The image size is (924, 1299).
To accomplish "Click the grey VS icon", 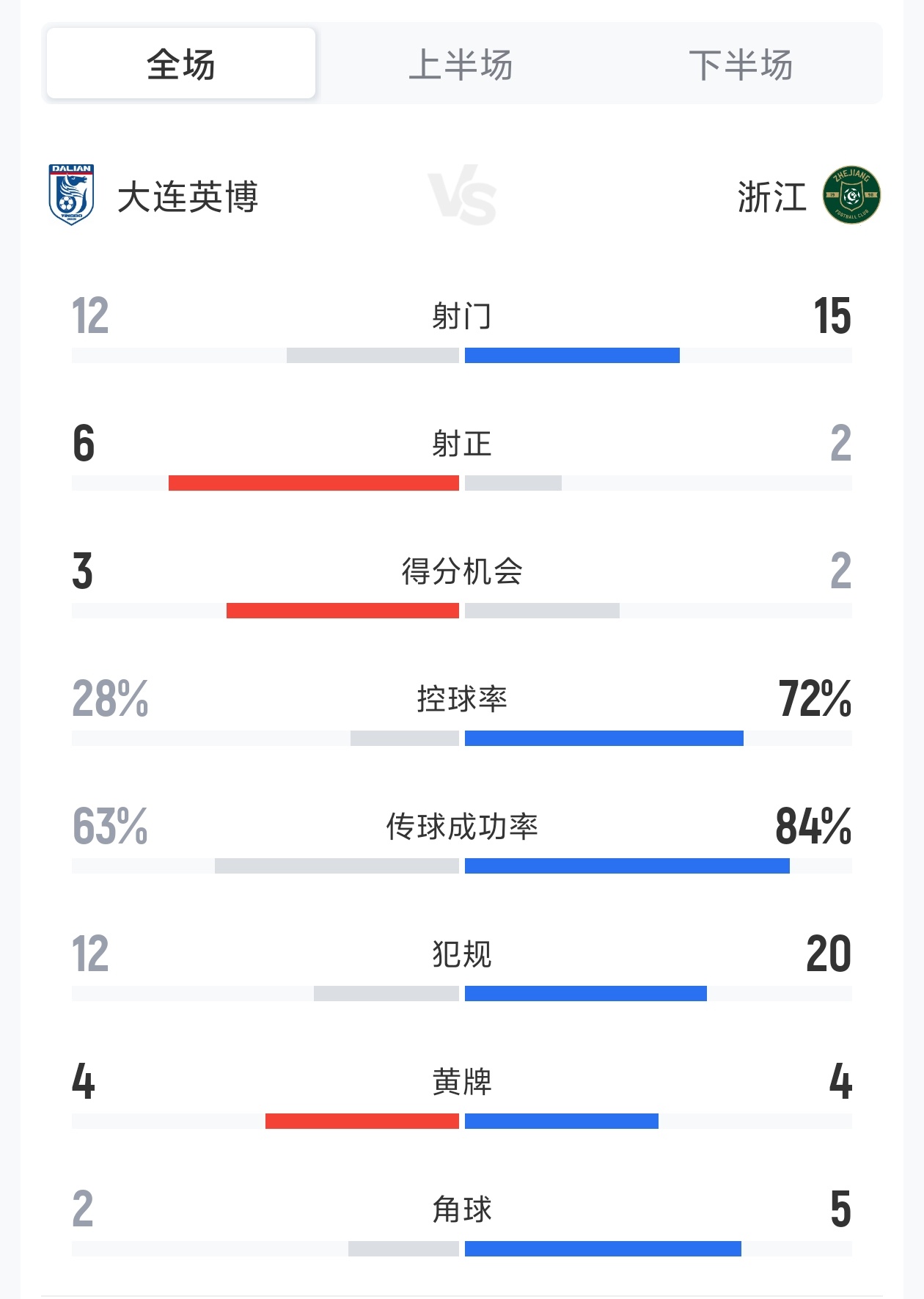I will click(x=462, y=195).
